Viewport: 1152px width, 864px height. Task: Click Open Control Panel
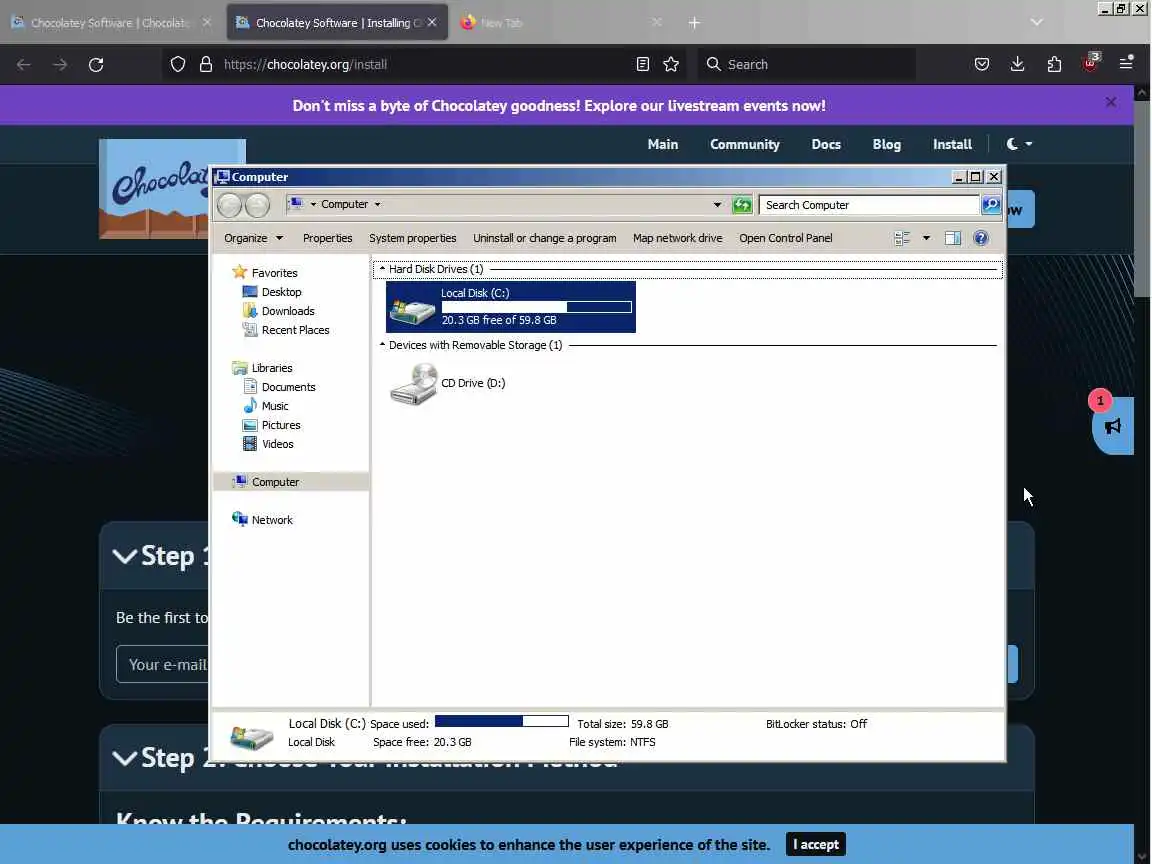[785, 238]
